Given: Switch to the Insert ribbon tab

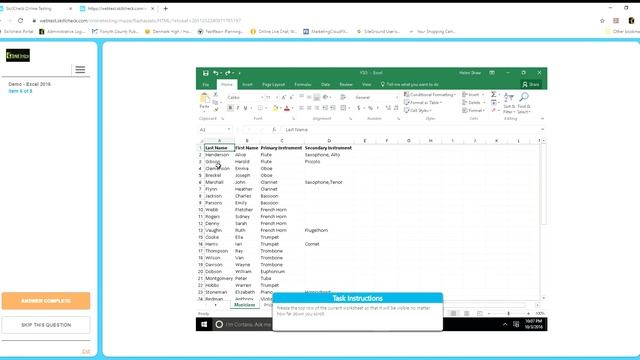Looking at the screenshot, I should click(x=247, y=84).
